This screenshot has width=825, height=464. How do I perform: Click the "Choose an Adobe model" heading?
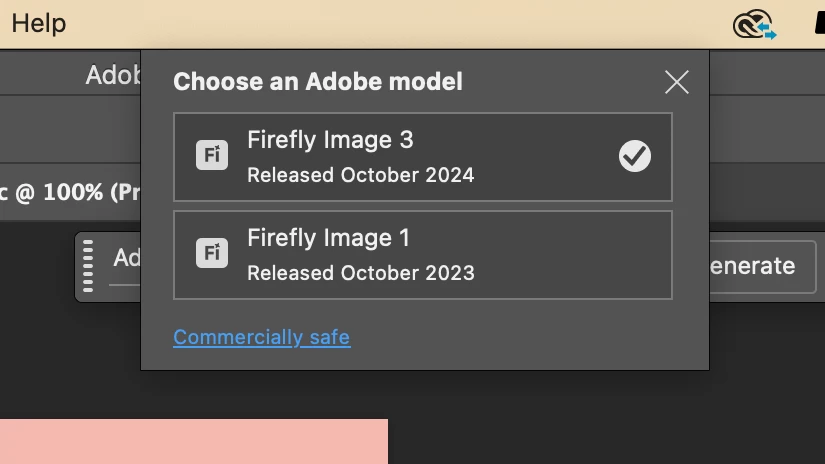click(x=318, y=82)
